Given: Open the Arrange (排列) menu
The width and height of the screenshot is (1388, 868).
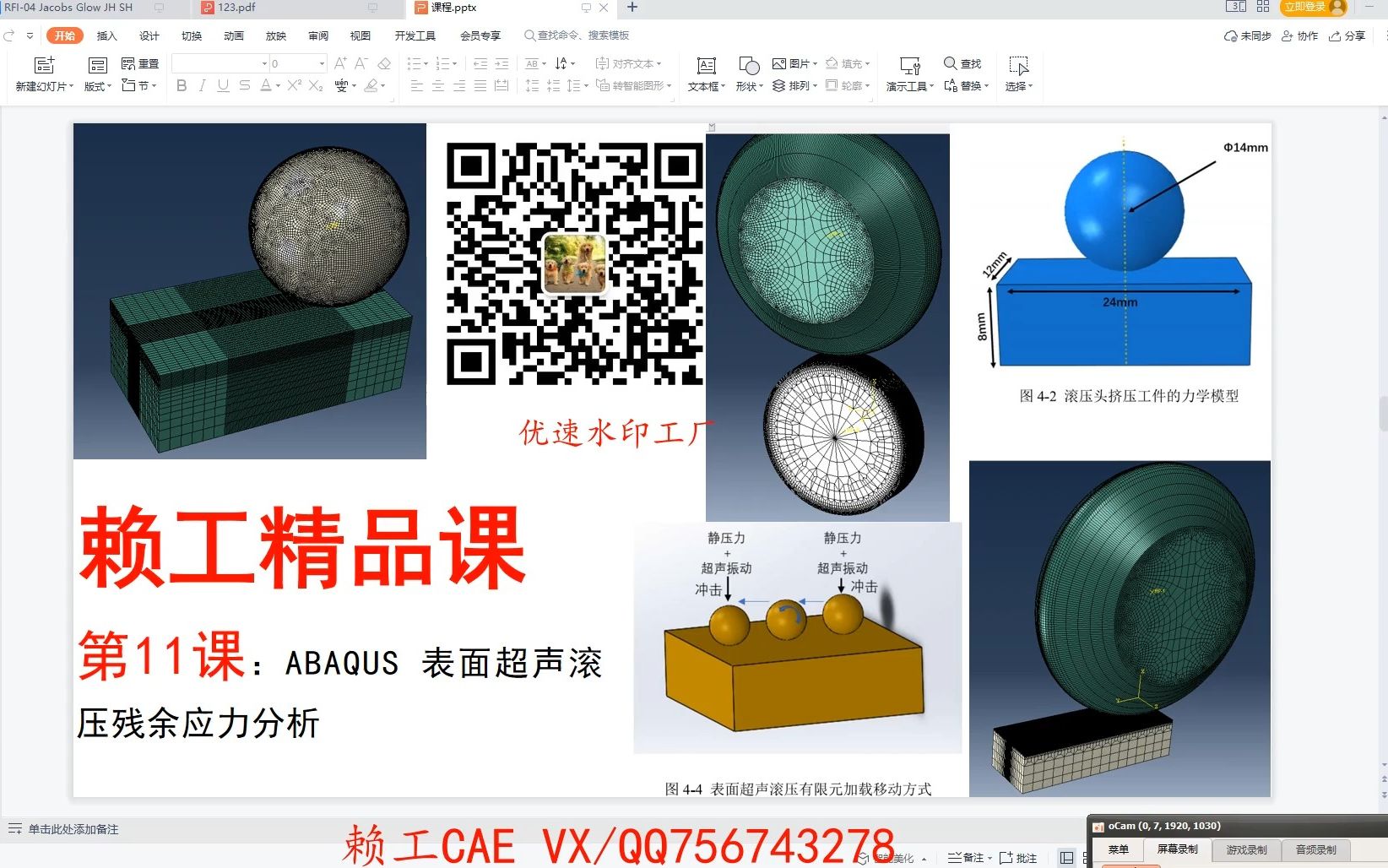Looking at the screenshot, I should [794, 85].
